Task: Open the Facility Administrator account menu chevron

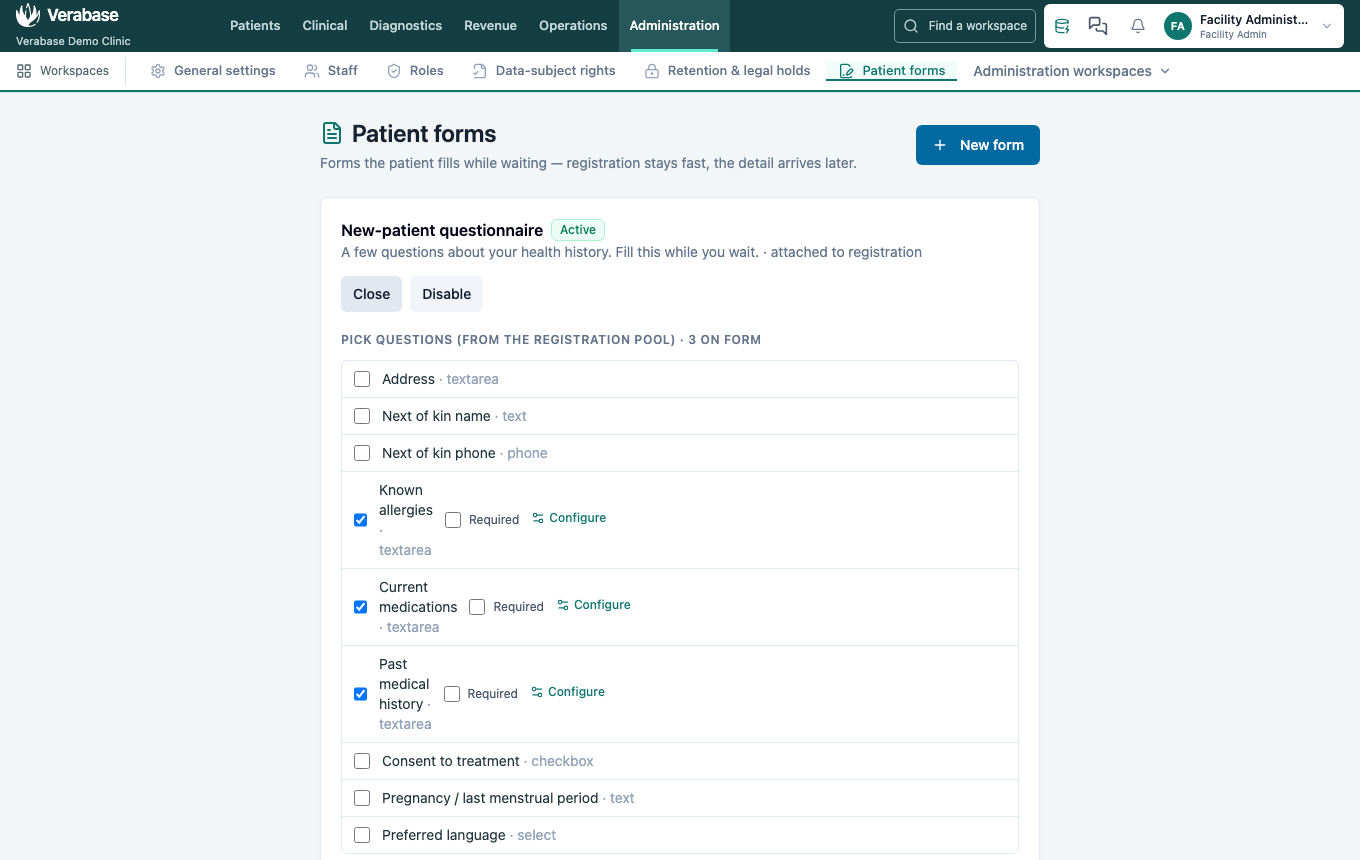Action: tap(1327, 26)
